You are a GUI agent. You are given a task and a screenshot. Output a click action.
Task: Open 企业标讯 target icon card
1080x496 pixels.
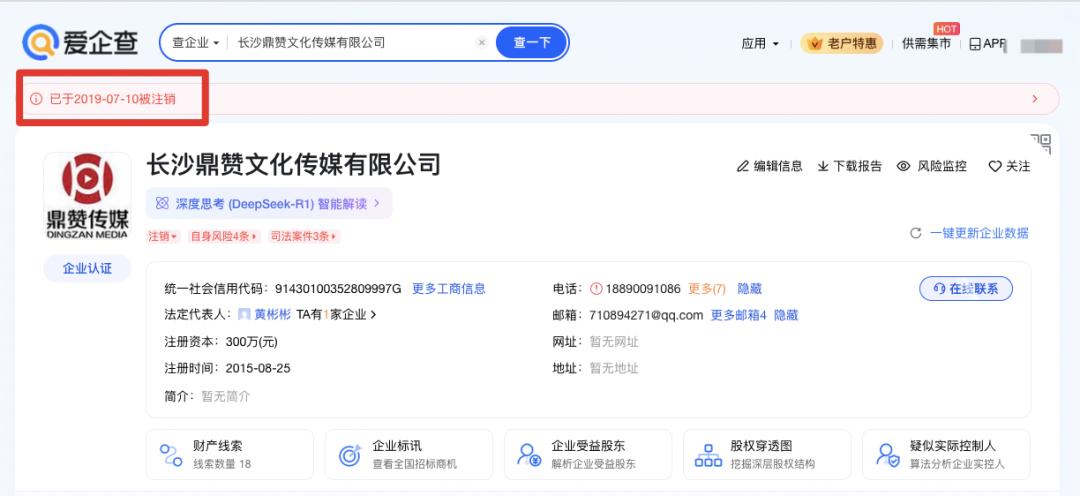click(x=350, y=455)
